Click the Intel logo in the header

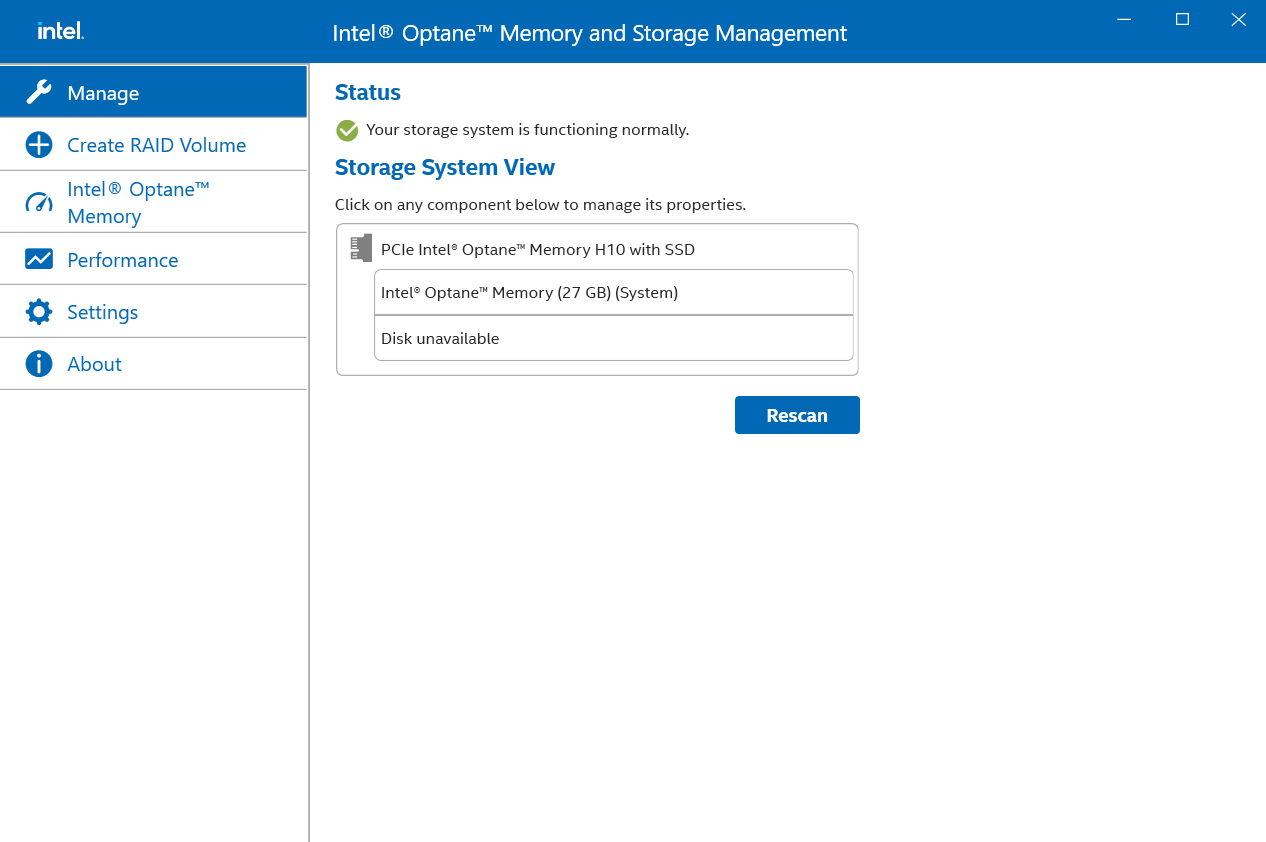[59, 31]
